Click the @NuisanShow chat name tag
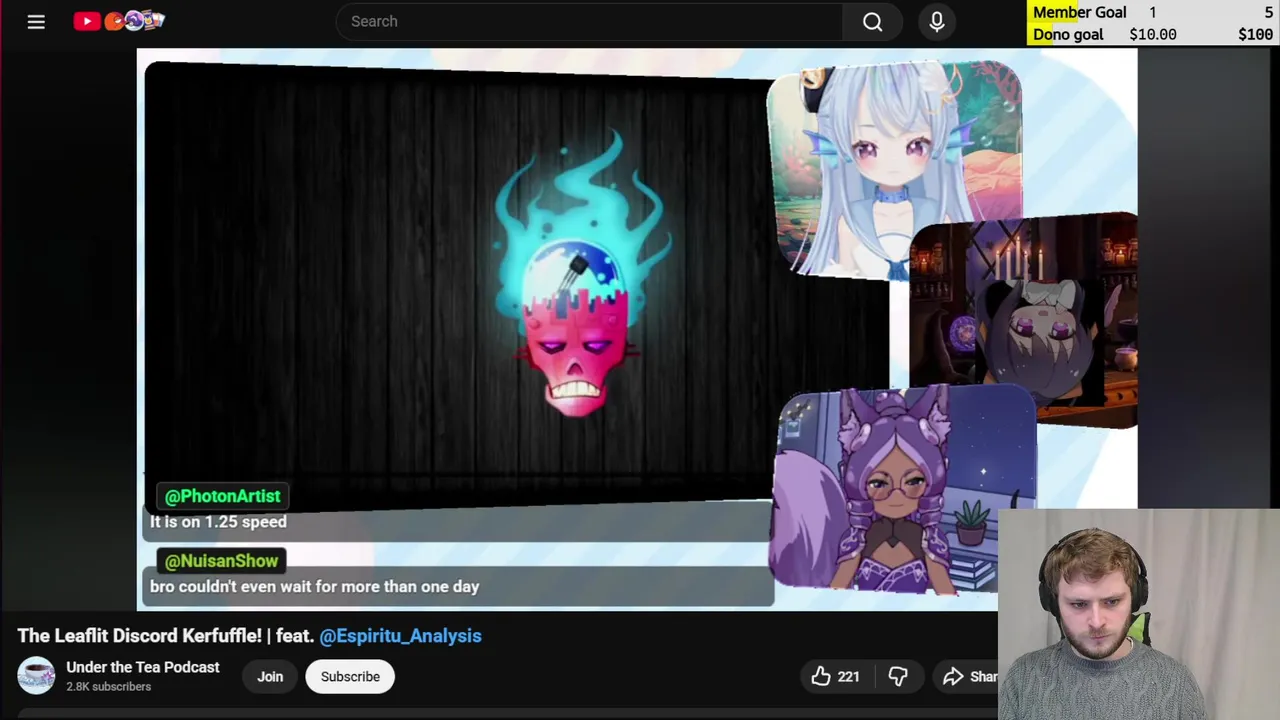The image size is (1280, 720). [221, 561]
